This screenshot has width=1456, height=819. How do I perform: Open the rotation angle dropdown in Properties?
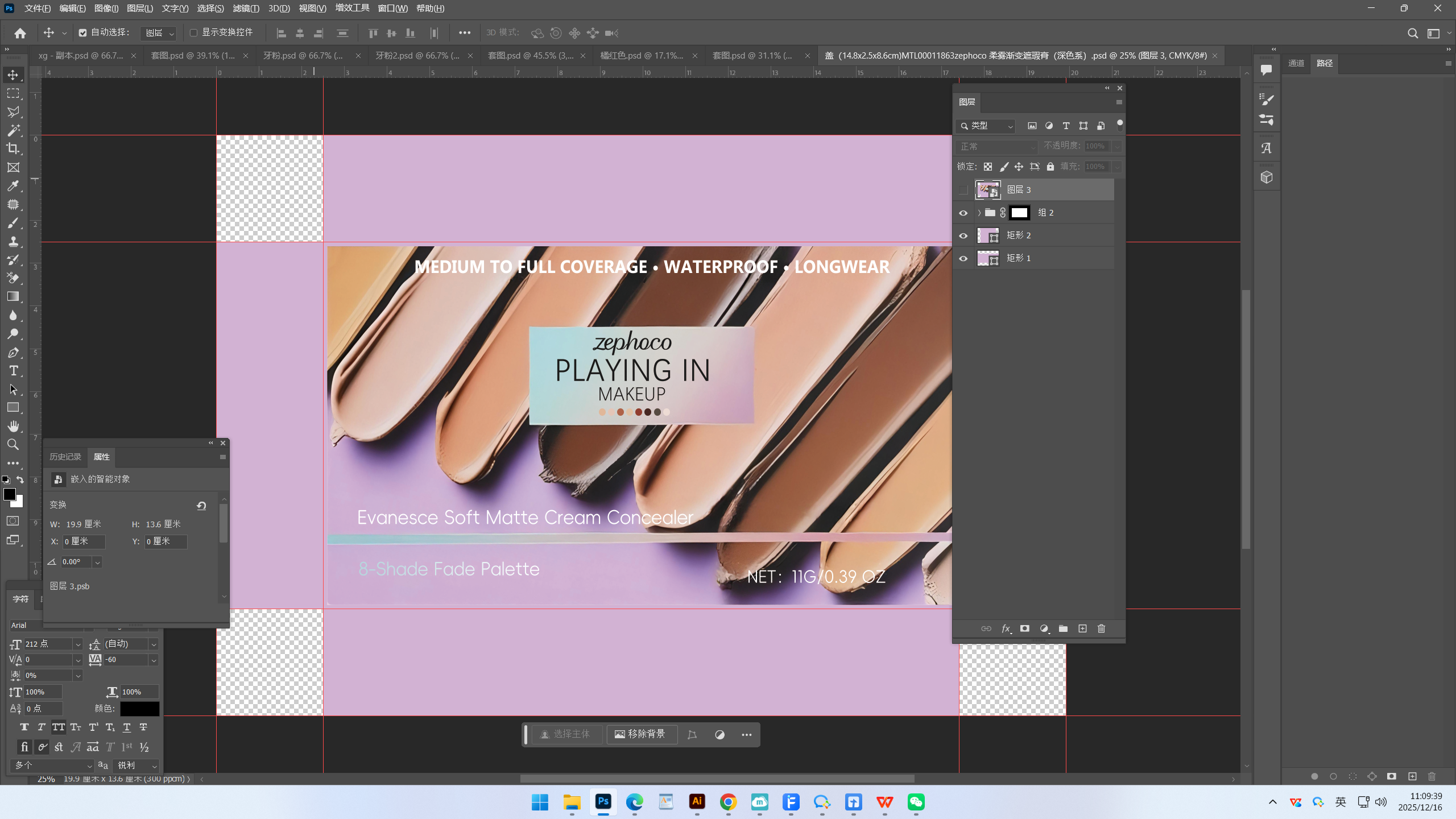tap(97, 562)
